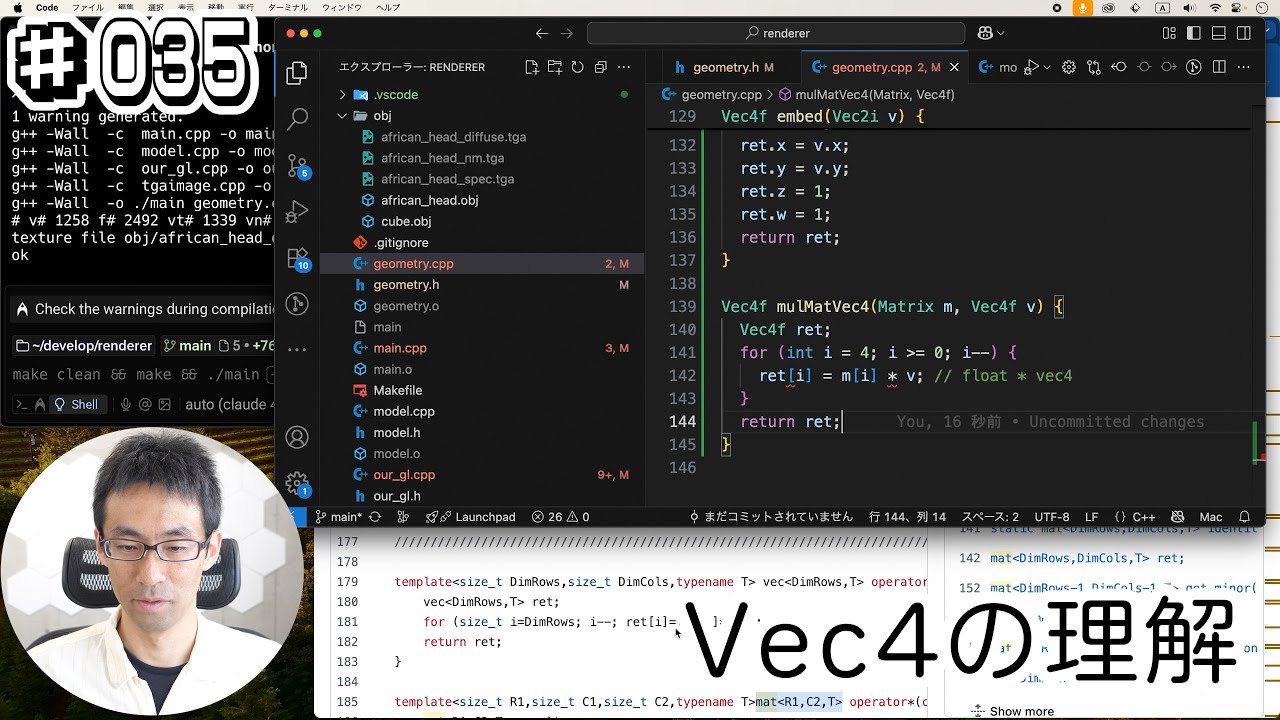Collapse the obj folder
1280x720 pixels.
[x=342, y=116]
